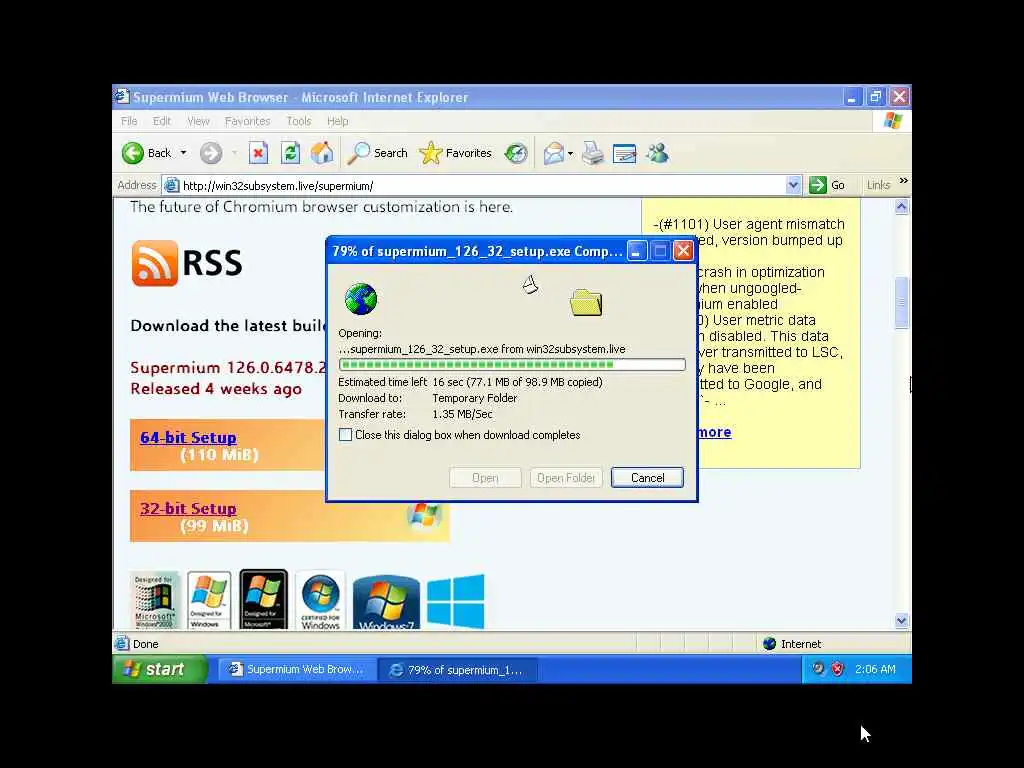The image size is (1024, 768).
Task: Click the Designed for Windows 2000 badge
Action: pos(155,600)
